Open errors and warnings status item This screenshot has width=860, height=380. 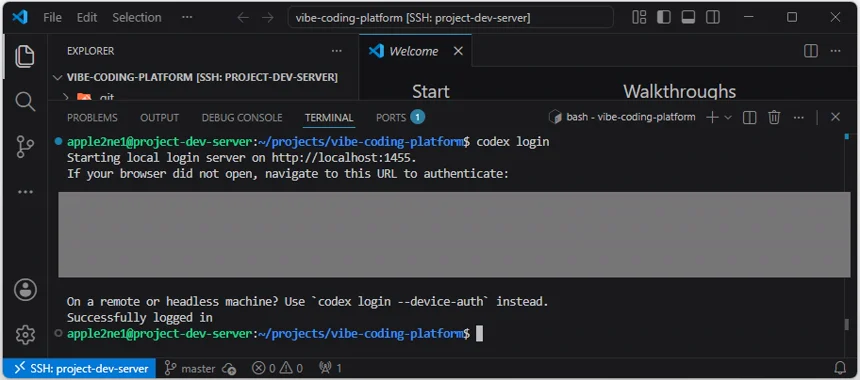pos(277,368)
